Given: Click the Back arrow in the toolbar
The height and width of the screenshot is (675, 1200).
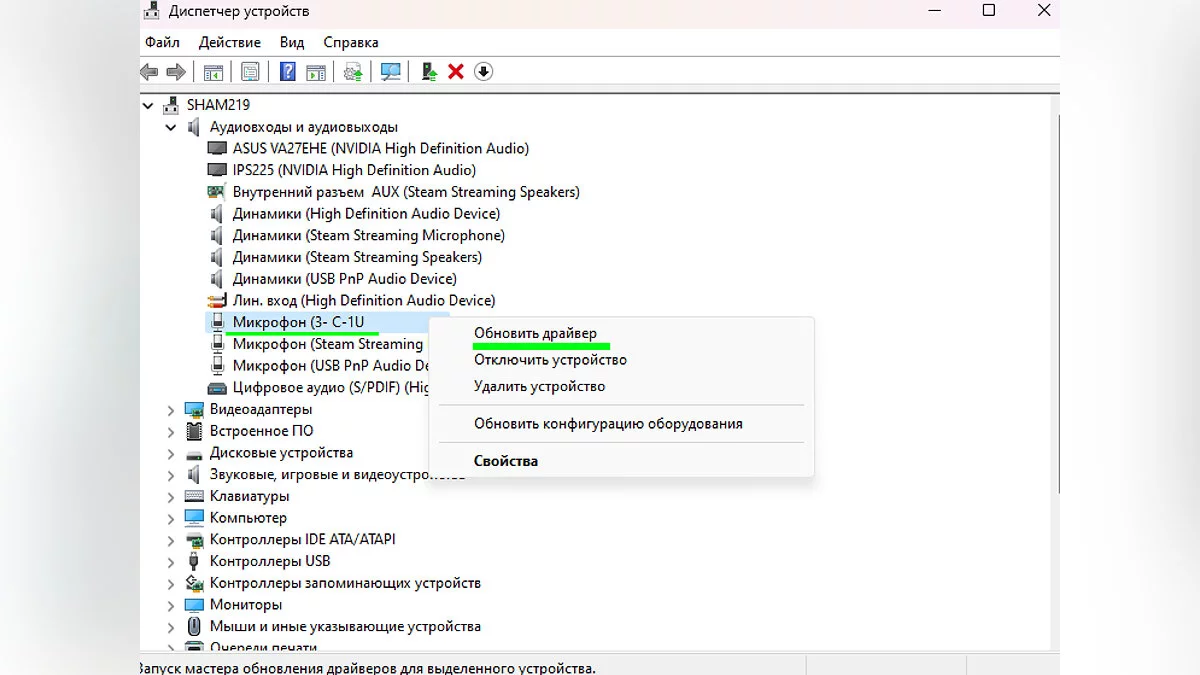Looking at the screenshot, I should 149,72.
